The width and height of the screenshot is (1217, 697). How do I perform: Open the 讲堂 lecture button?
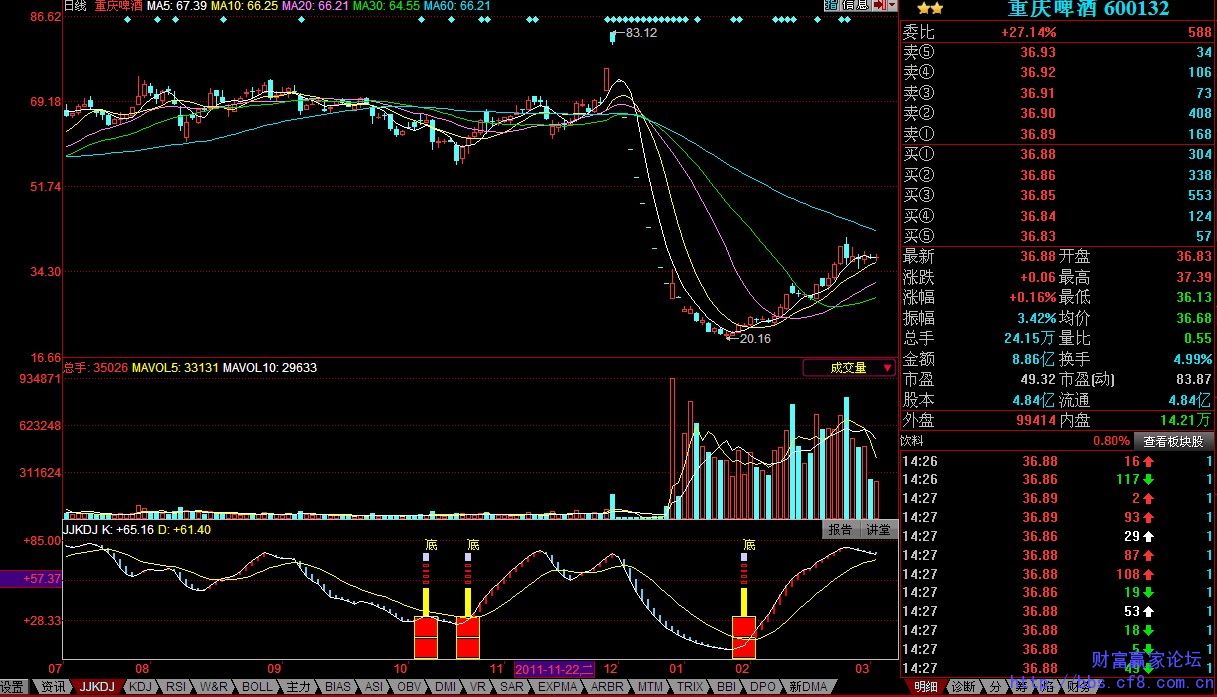coord(878,530)
